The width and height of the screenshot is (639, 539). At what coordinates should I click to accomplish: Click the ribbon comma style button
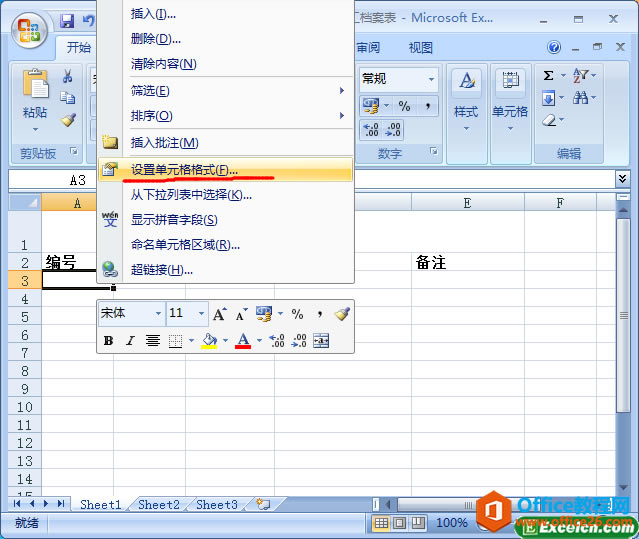click(427, 106)
